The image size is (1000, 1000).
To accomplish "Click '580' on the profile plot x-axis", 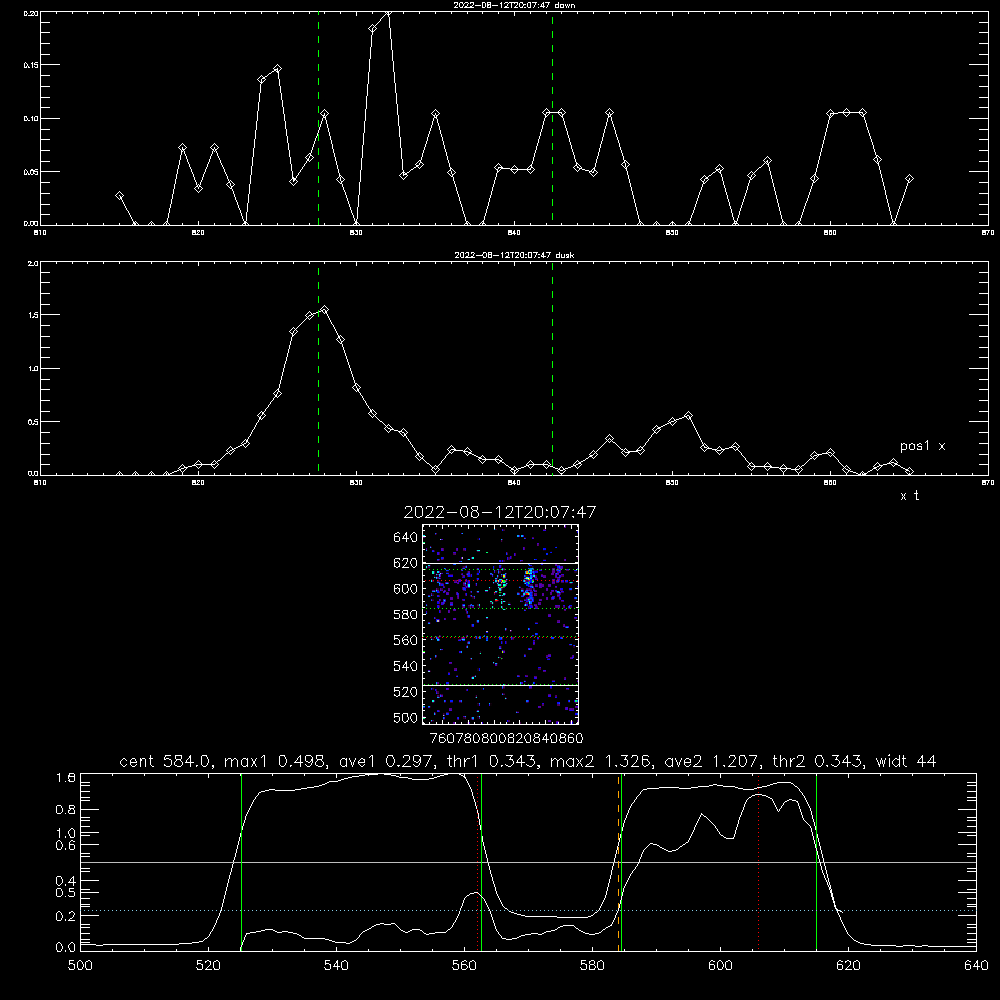I will point(592,966).
